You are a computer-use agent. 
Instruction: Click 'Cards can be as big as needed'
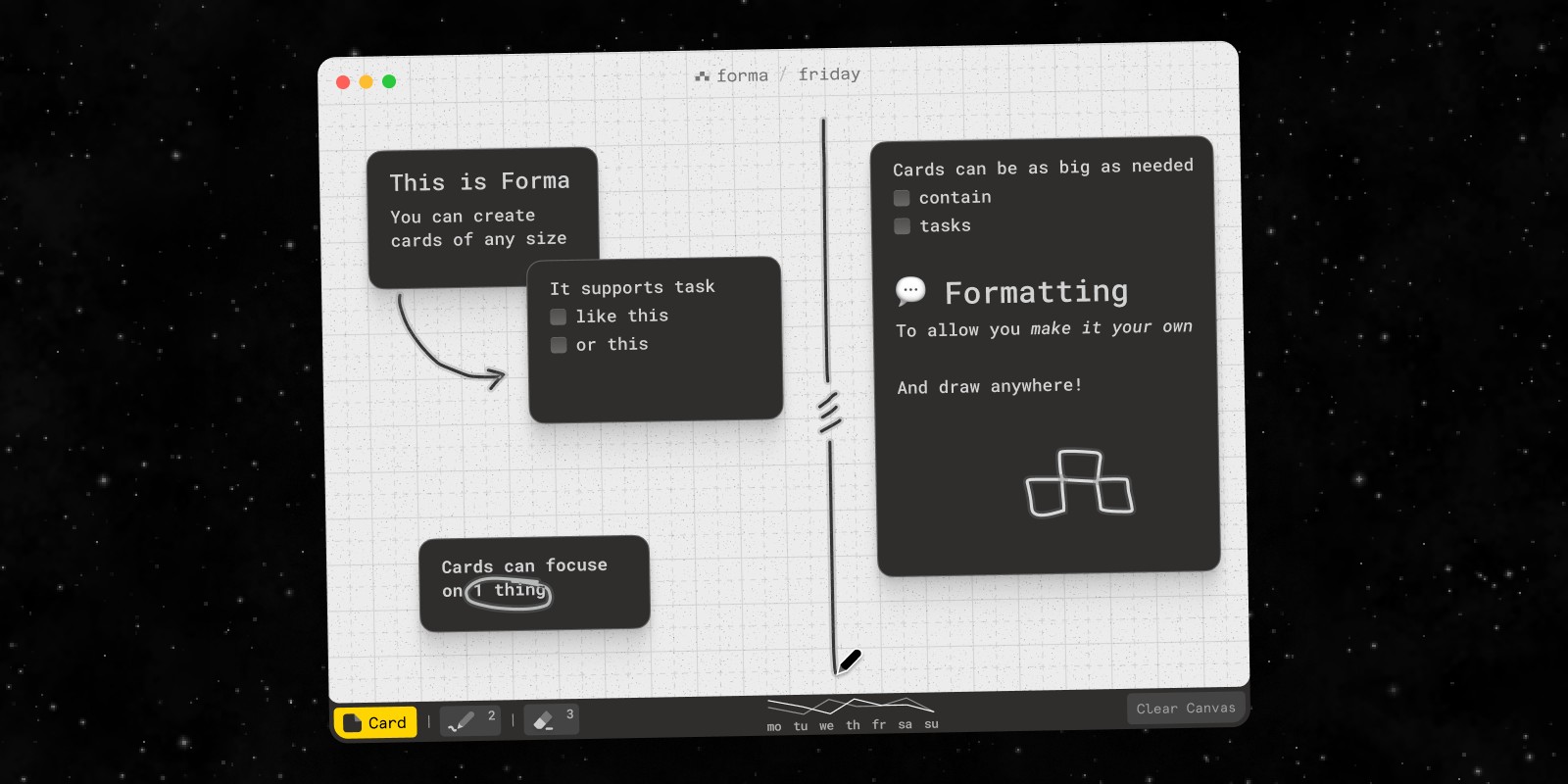[x=1043, y=168]
